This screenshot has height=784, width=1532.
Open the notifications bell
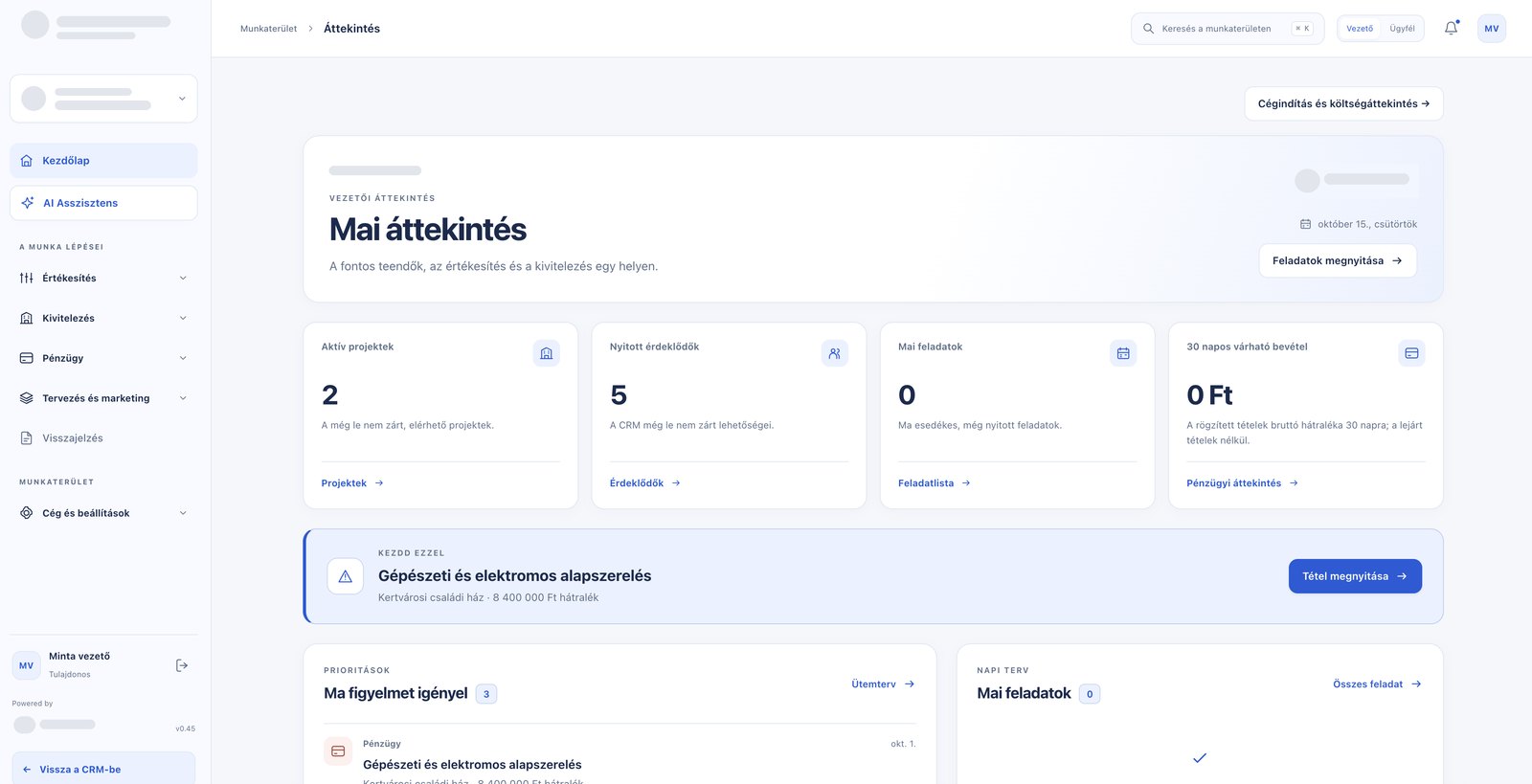click(1452, 29)
